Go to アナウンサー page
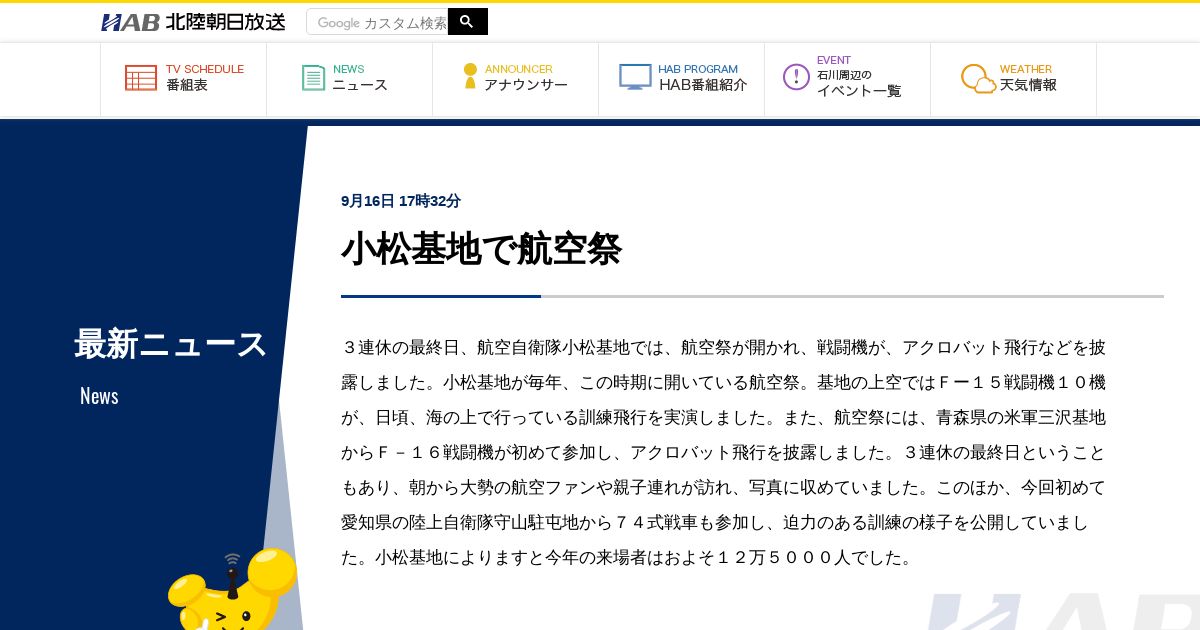The height and width of the screenshot is (630, 1200). [x=526, y=86]
